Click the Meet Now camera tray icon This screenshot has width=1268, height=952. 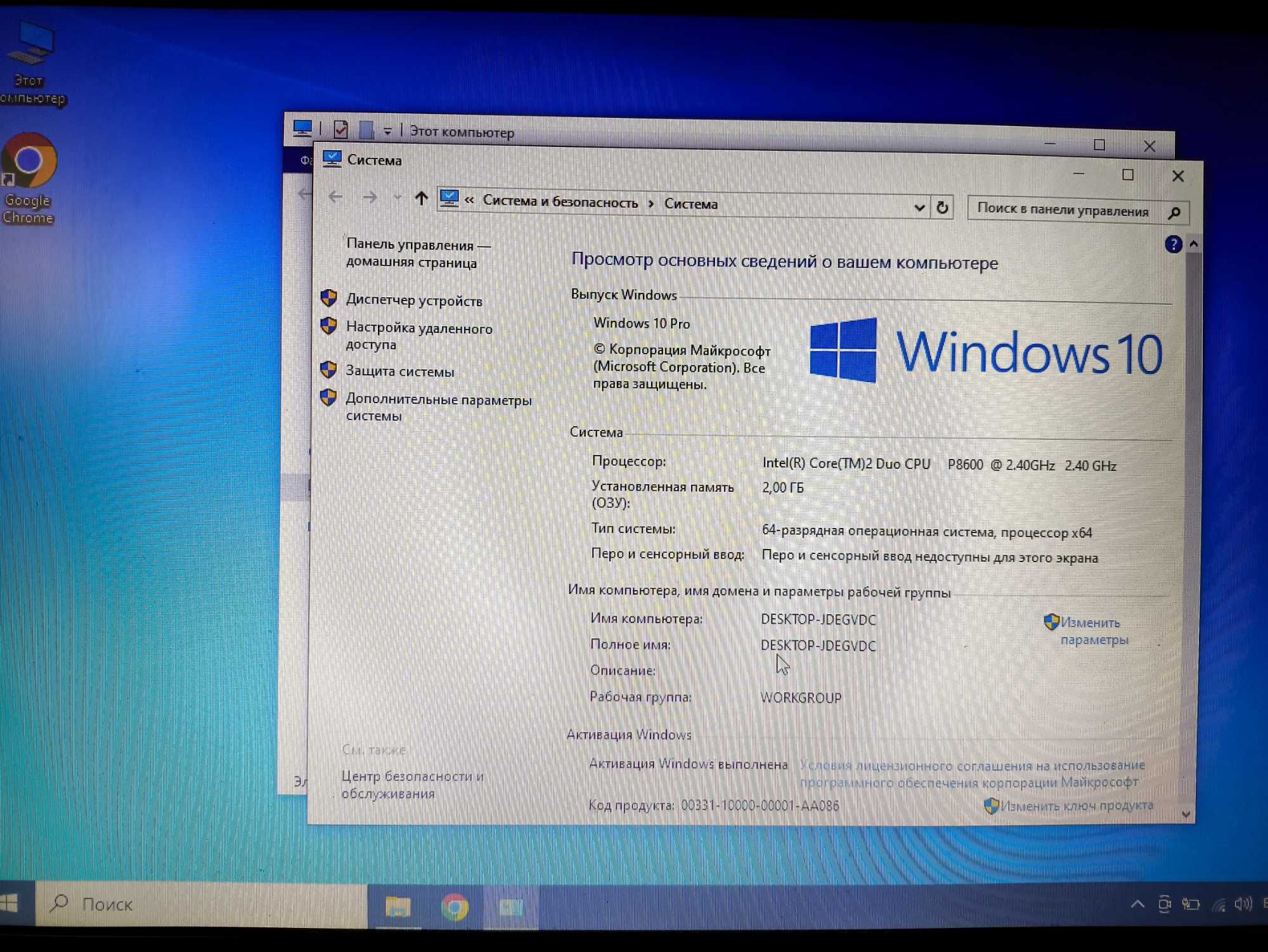coord(1164,904)
